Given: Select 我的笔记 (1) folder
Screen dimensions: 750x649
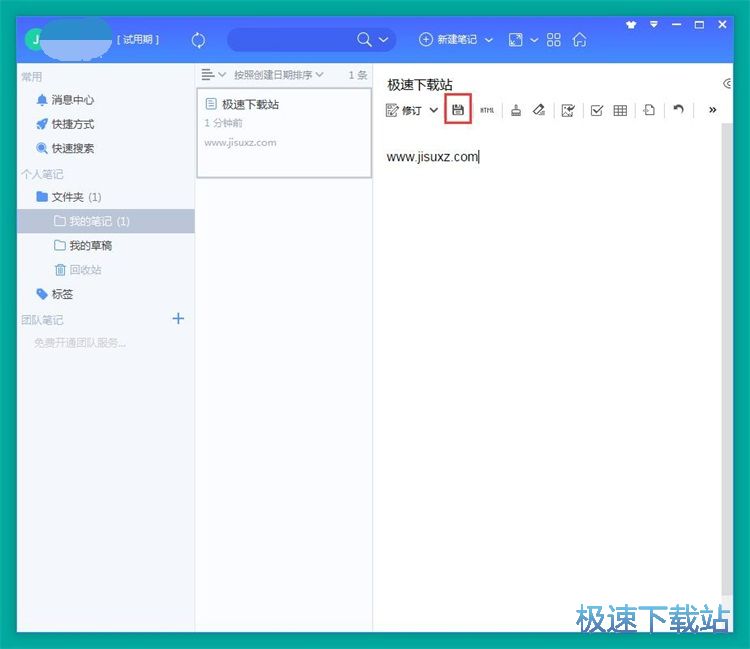Looking at the screenshot, I should [106, 221].
